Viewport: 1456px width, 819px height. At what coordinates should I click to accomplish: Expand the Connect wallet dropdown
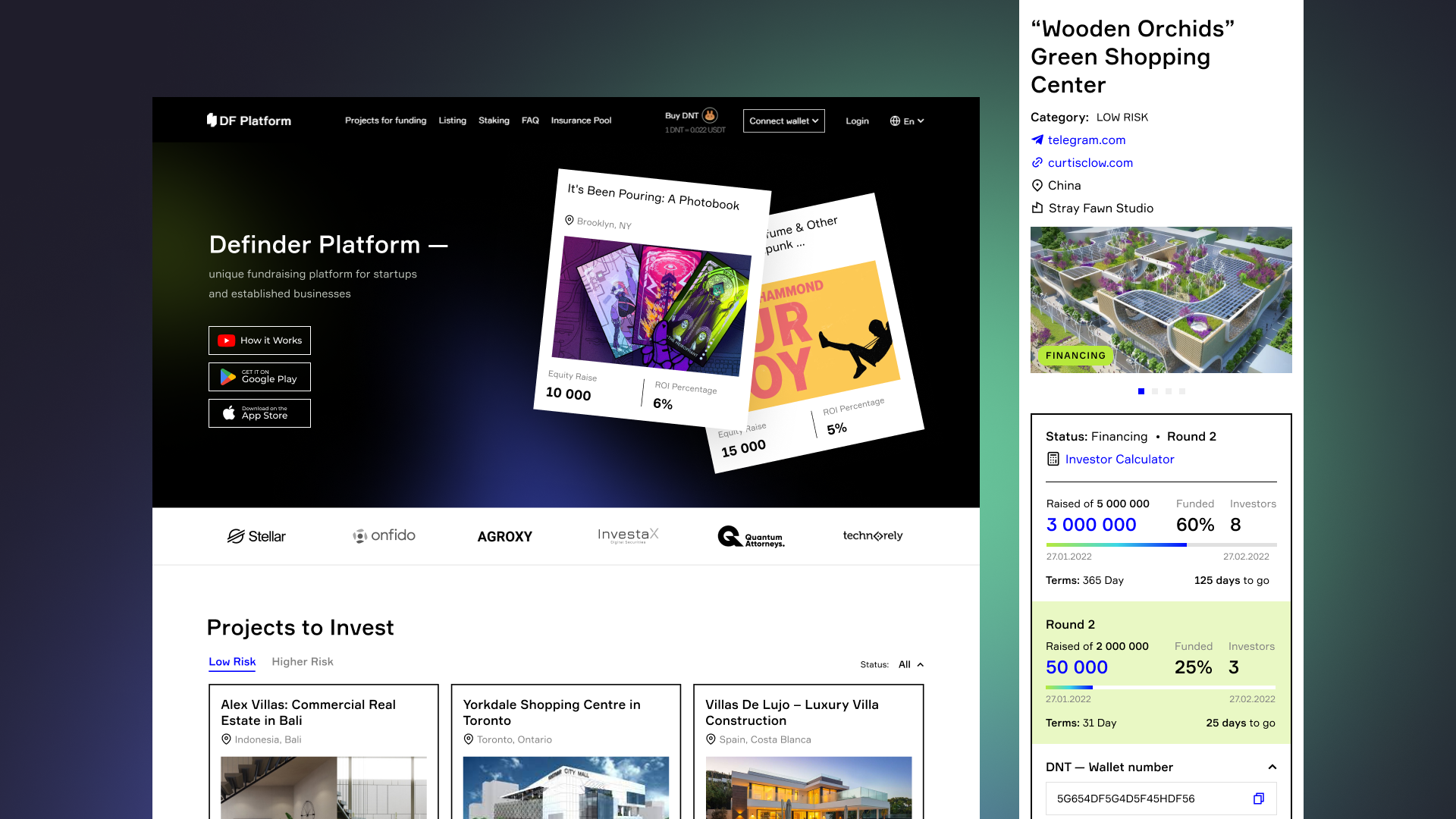pos(784,120)
